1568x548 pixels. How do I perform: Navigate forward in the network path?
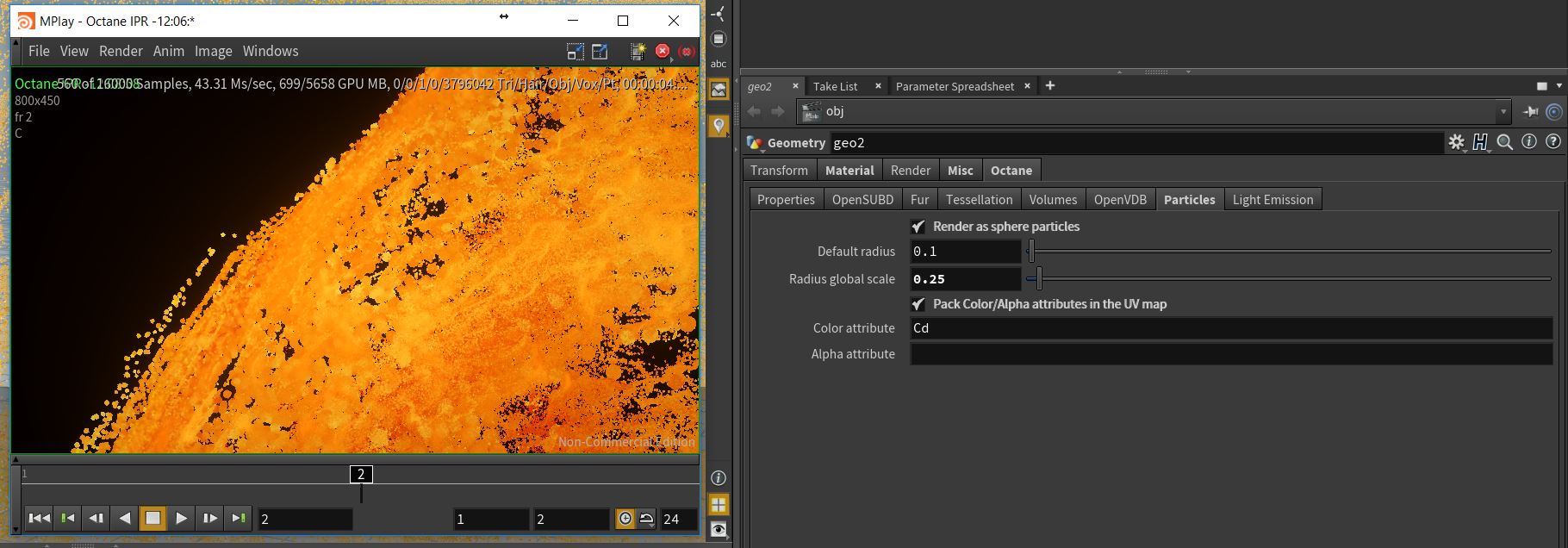778,111
